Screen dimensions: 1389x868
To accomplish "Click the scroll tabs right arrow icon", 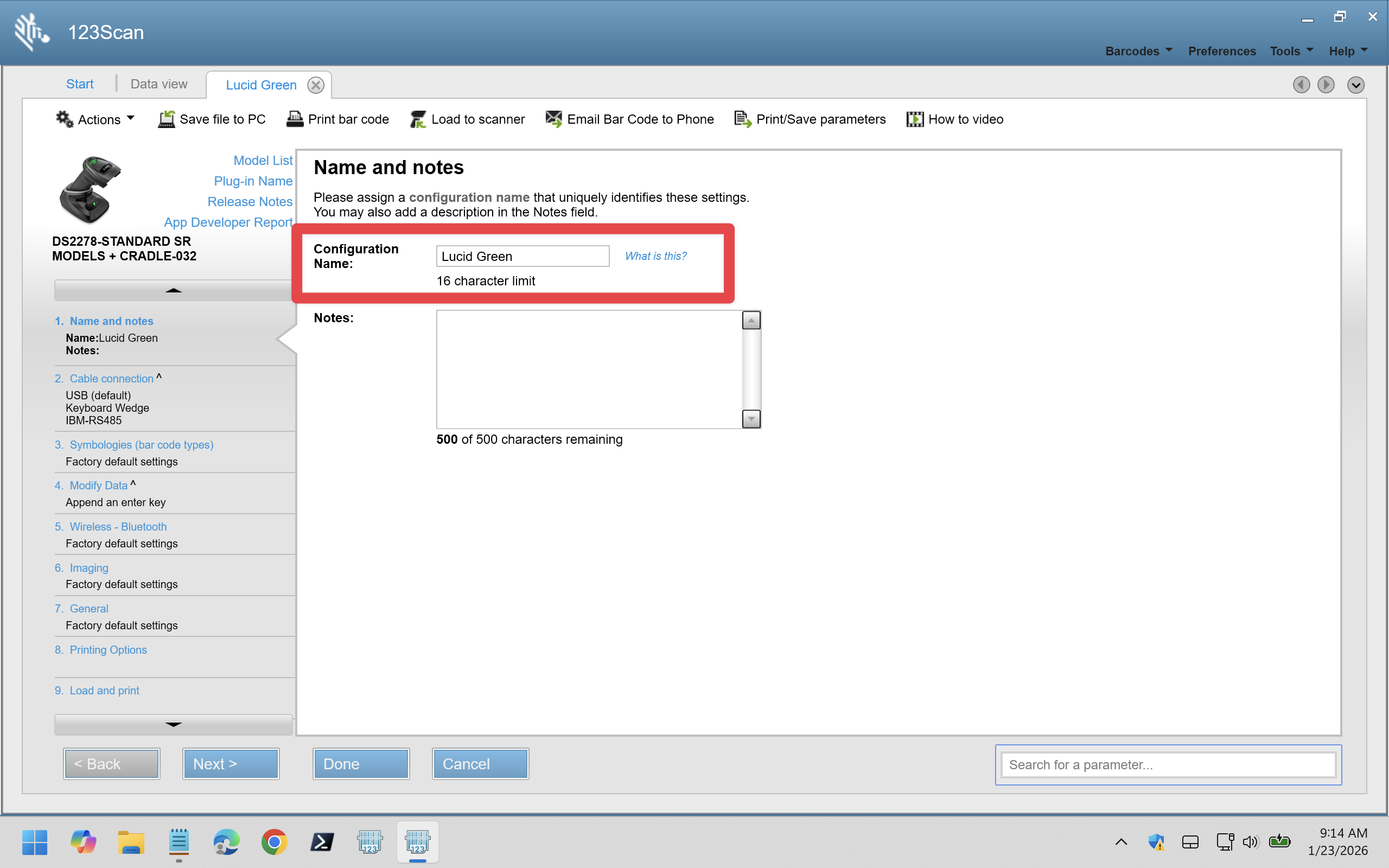I will 1326,85.
